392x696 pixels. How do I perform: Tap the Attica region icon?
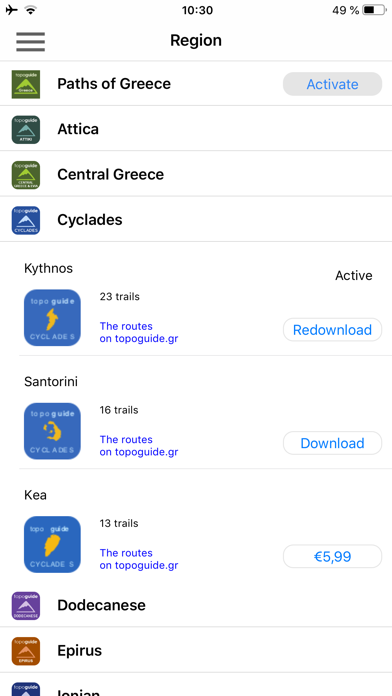coord(26,129)
